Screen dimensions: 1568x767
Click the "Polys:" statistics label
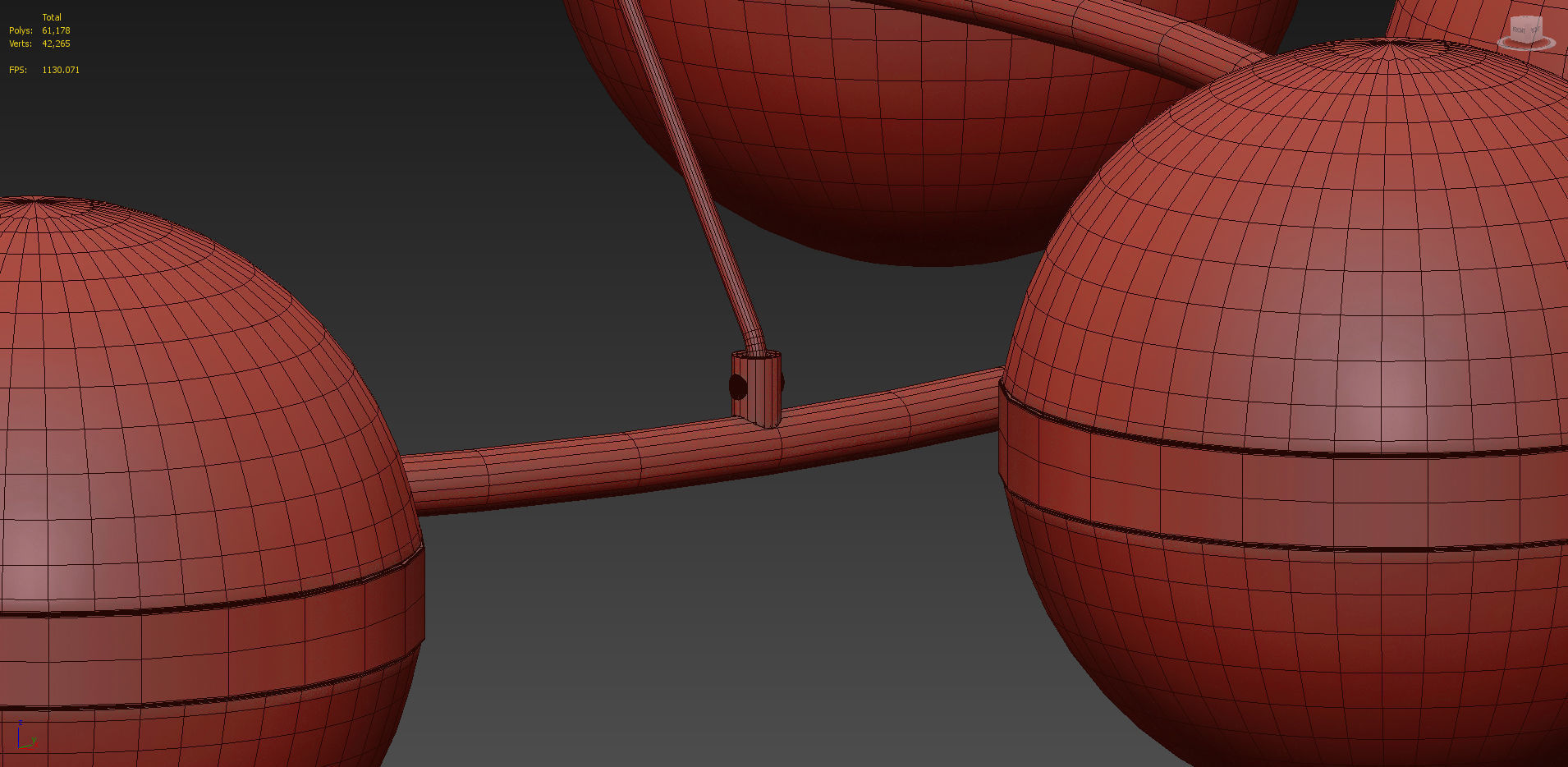click(21, 30)
